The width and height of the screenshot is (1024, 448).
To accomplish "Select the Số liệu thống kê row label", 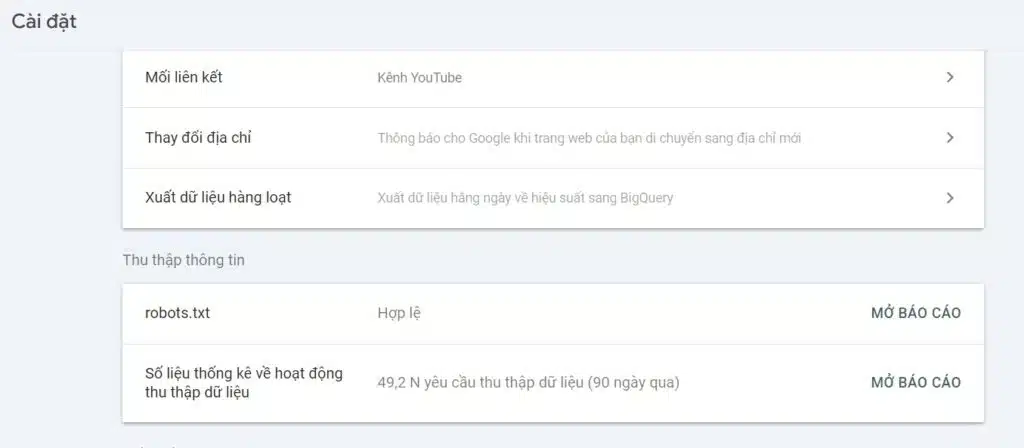I will click(x=244, y=383).
